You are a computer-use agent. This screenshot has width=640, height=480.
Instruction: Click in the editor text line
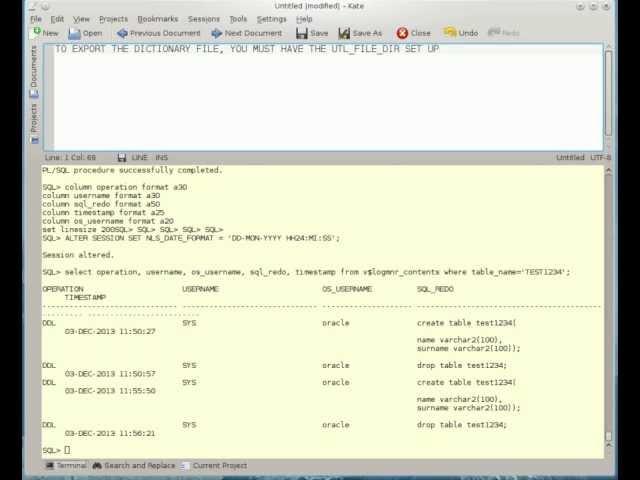click(247, 49)
